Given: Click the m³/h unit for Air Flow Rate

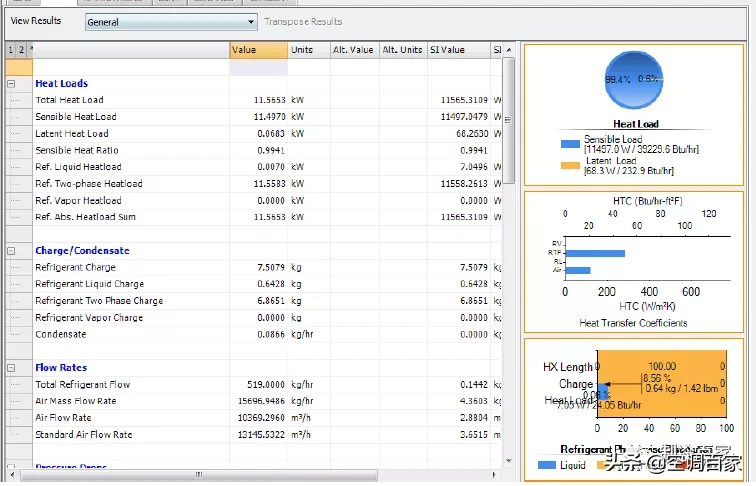Looking at the screenshot, I should pyautogui.click(x=301, y=418).
